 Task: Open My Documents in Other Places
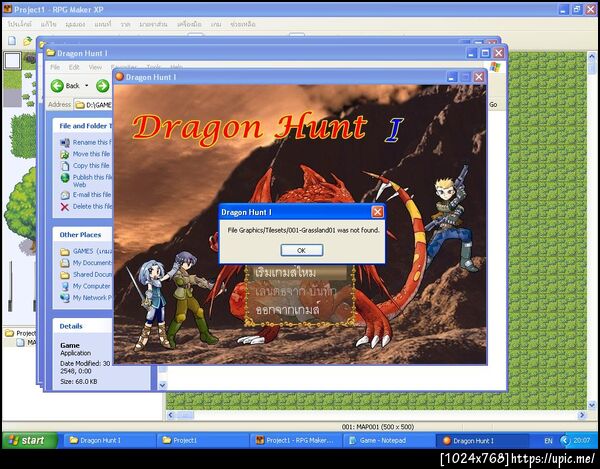pyautogui.click(x=92, y=263)
